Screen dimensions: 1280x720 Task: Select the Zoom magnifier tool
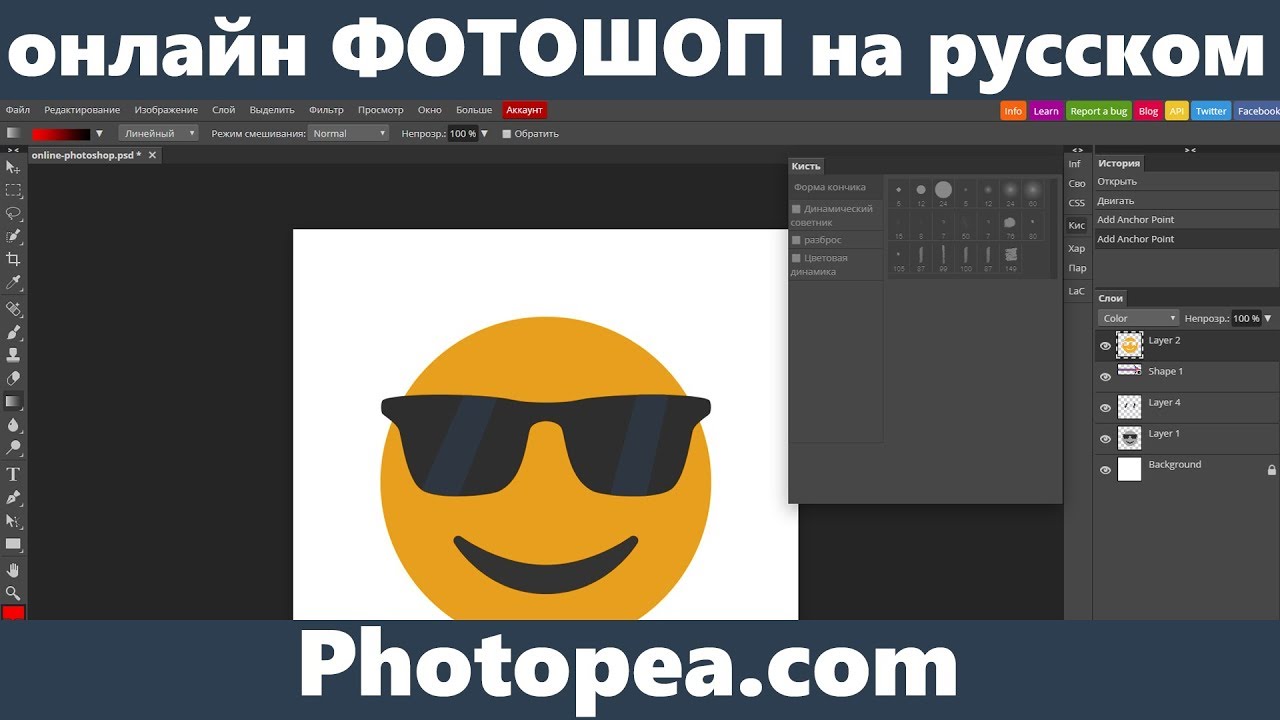click(13, 593)
